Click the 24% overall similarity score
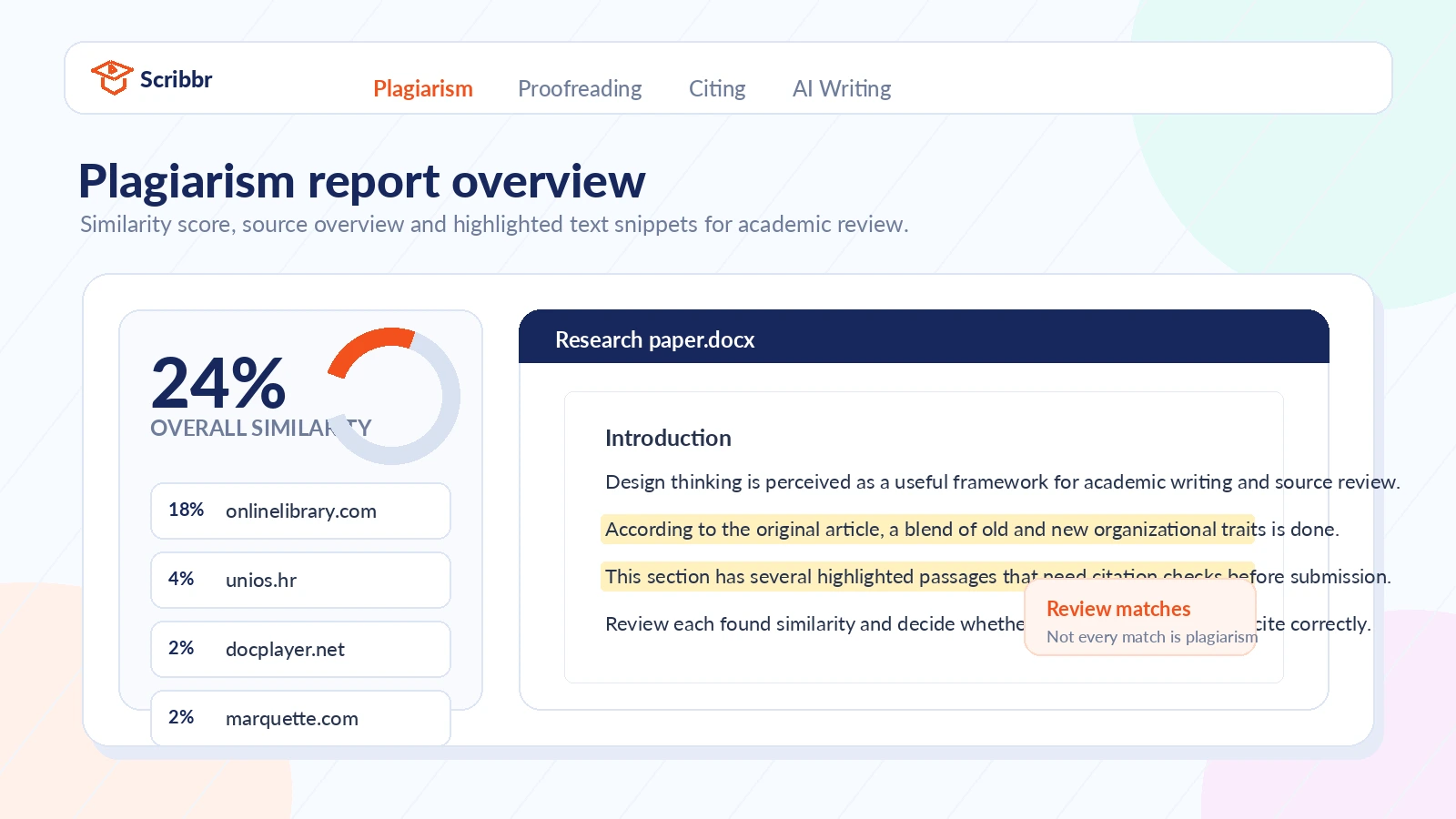The width and height of the screenshot is (1456, 819). pos(218,383)
